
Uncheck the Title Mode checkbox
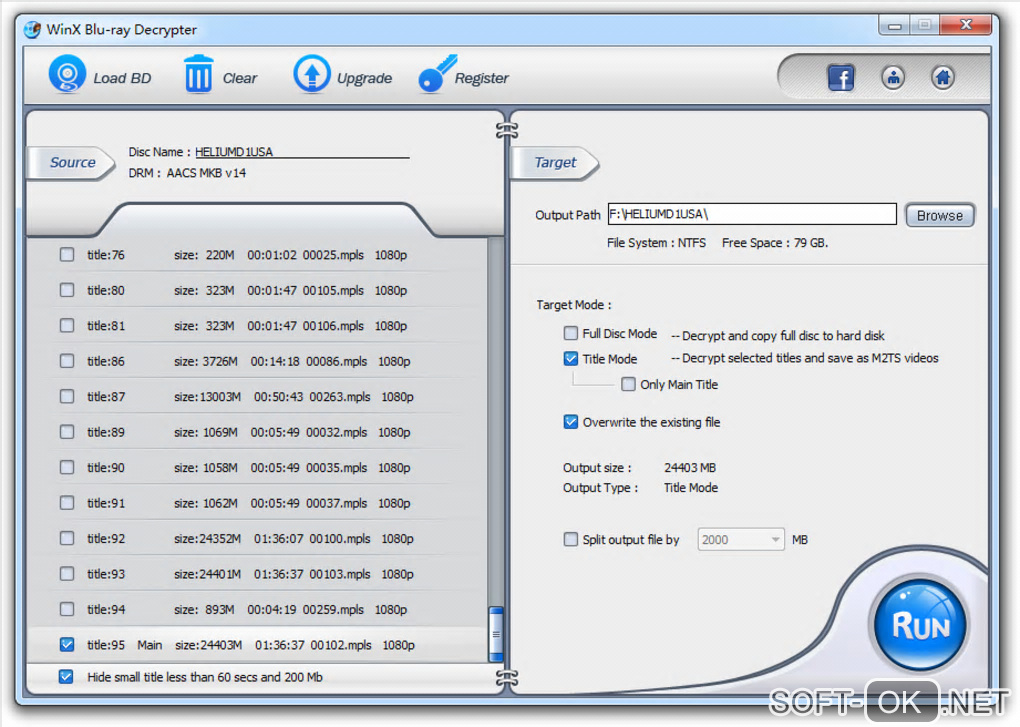pyautogui.click(x=570, y=358)
